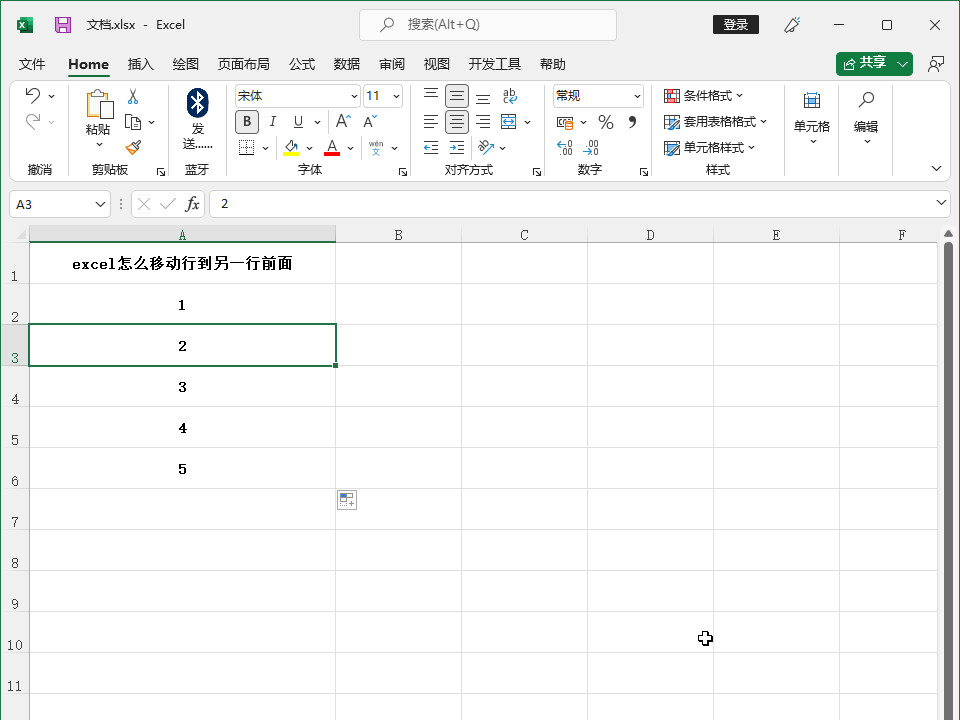Image resolution: width=960 pixels, height=720 pixels.
Task: Expand 套用表格格式 dropdown
Action: 715,122
